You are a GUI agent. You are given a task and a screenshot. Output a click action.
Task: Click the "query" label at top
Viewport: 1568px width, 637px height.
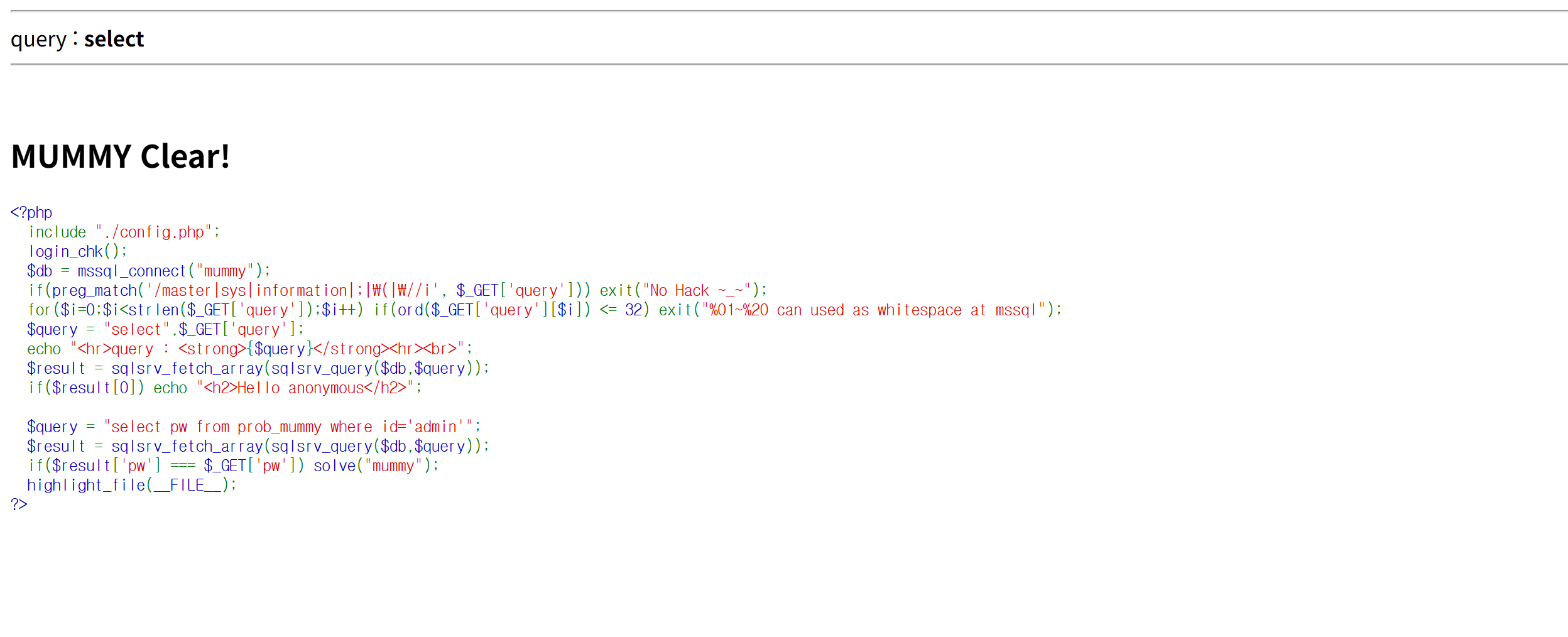click(x=38, y=40)
